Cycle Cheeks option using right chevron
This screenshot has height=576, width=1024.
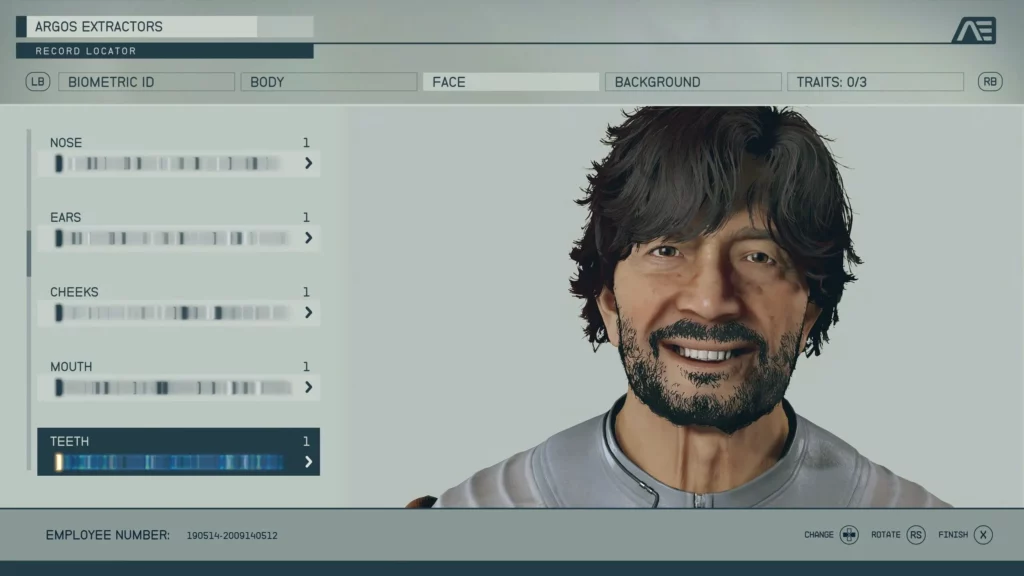(x=308, y=313)
